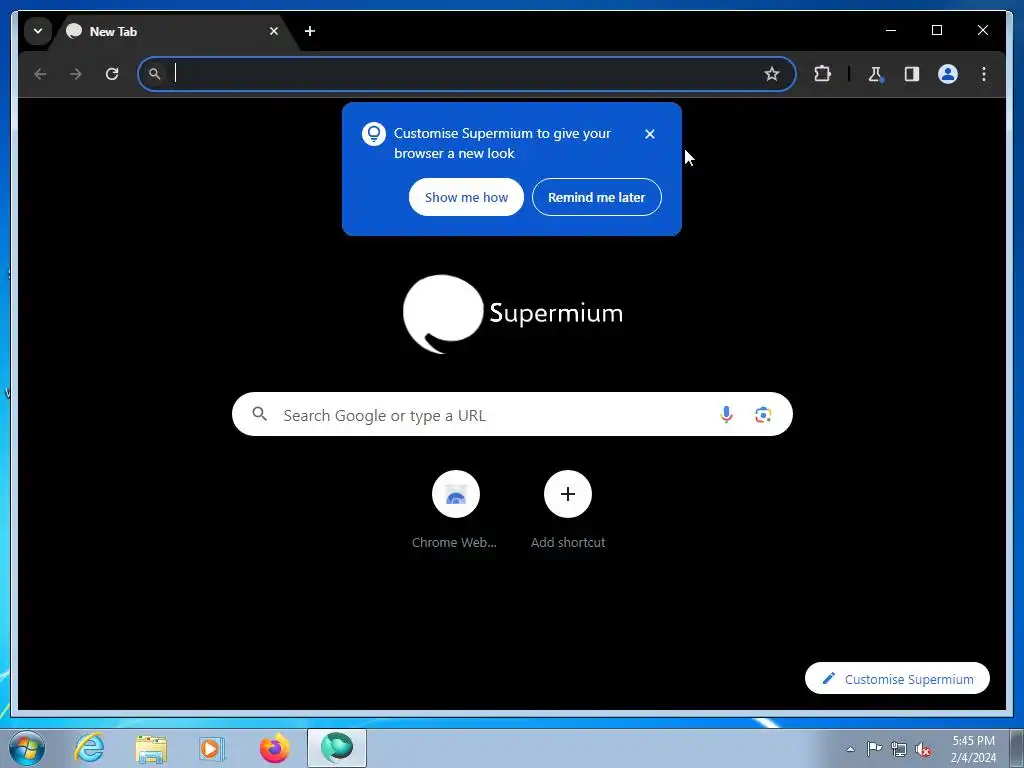Open the Chrome Web Store shortcut

455,510
